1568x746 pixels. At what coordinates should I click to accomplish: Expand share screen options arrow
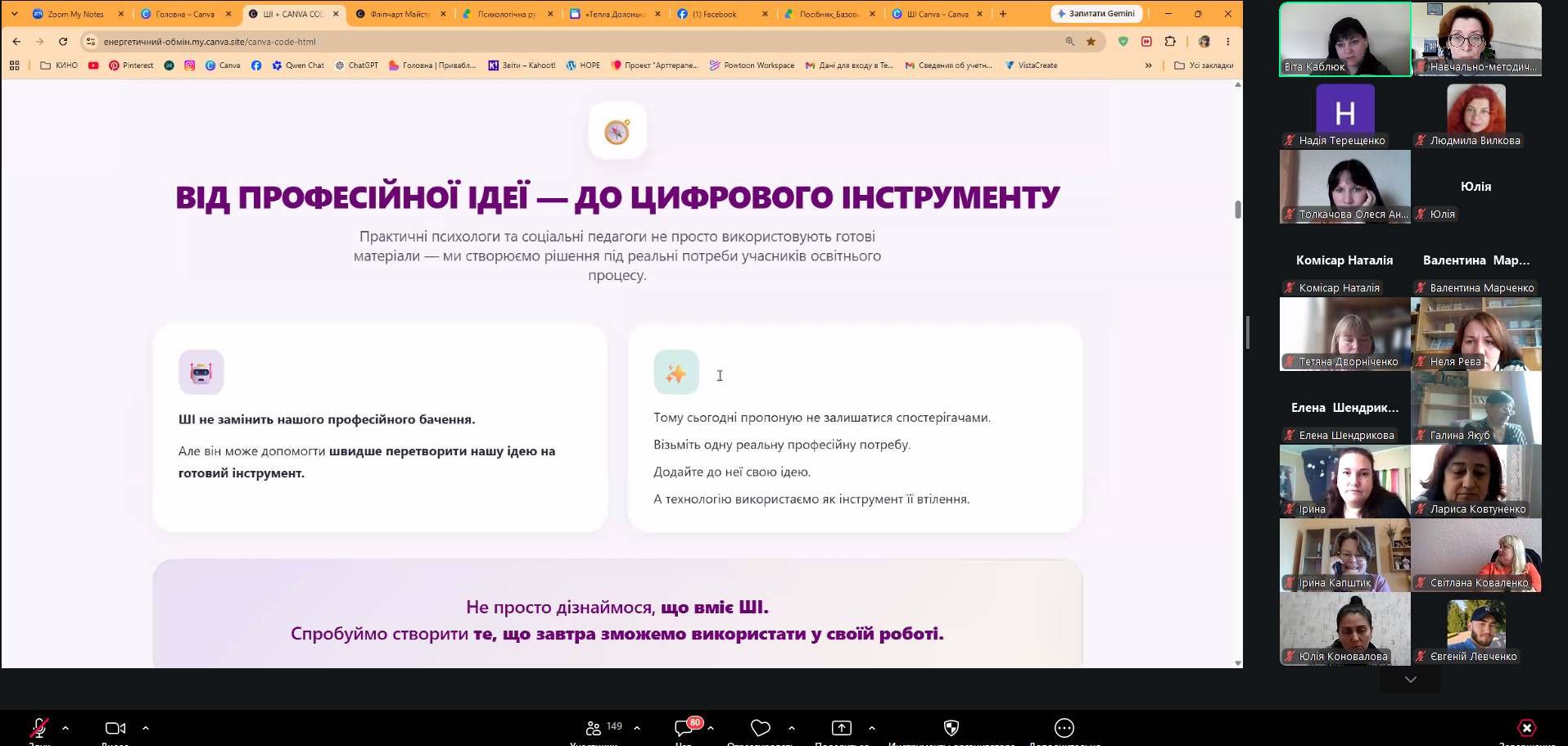tap(872, 727)
